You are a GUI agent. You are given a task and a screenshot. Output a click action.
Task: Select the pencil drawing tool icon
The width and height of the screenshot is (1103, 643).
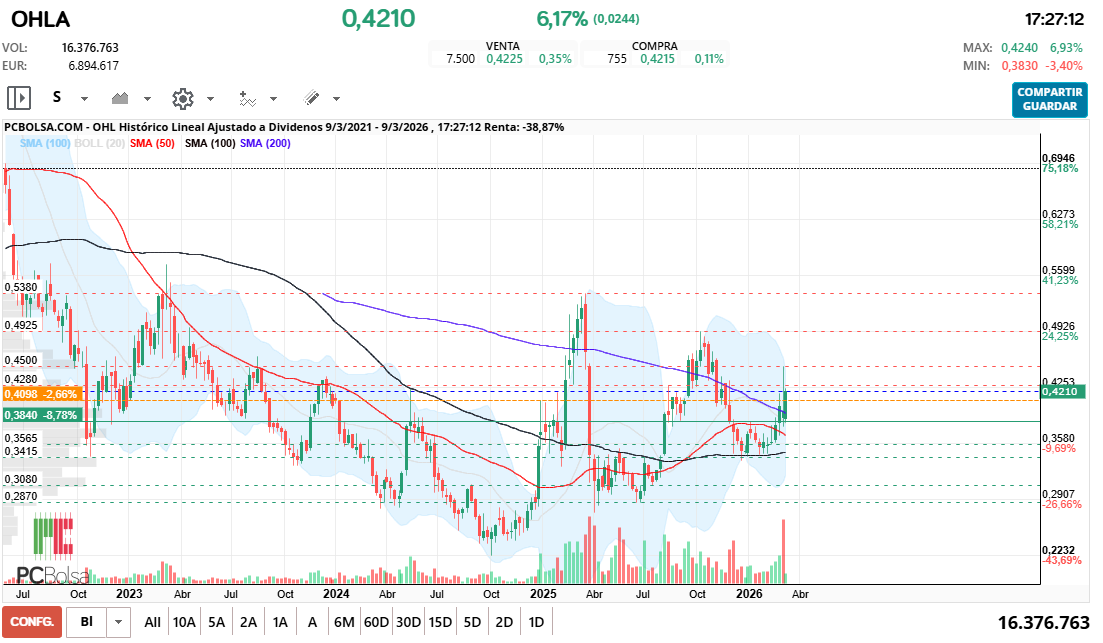click(310, 98)
